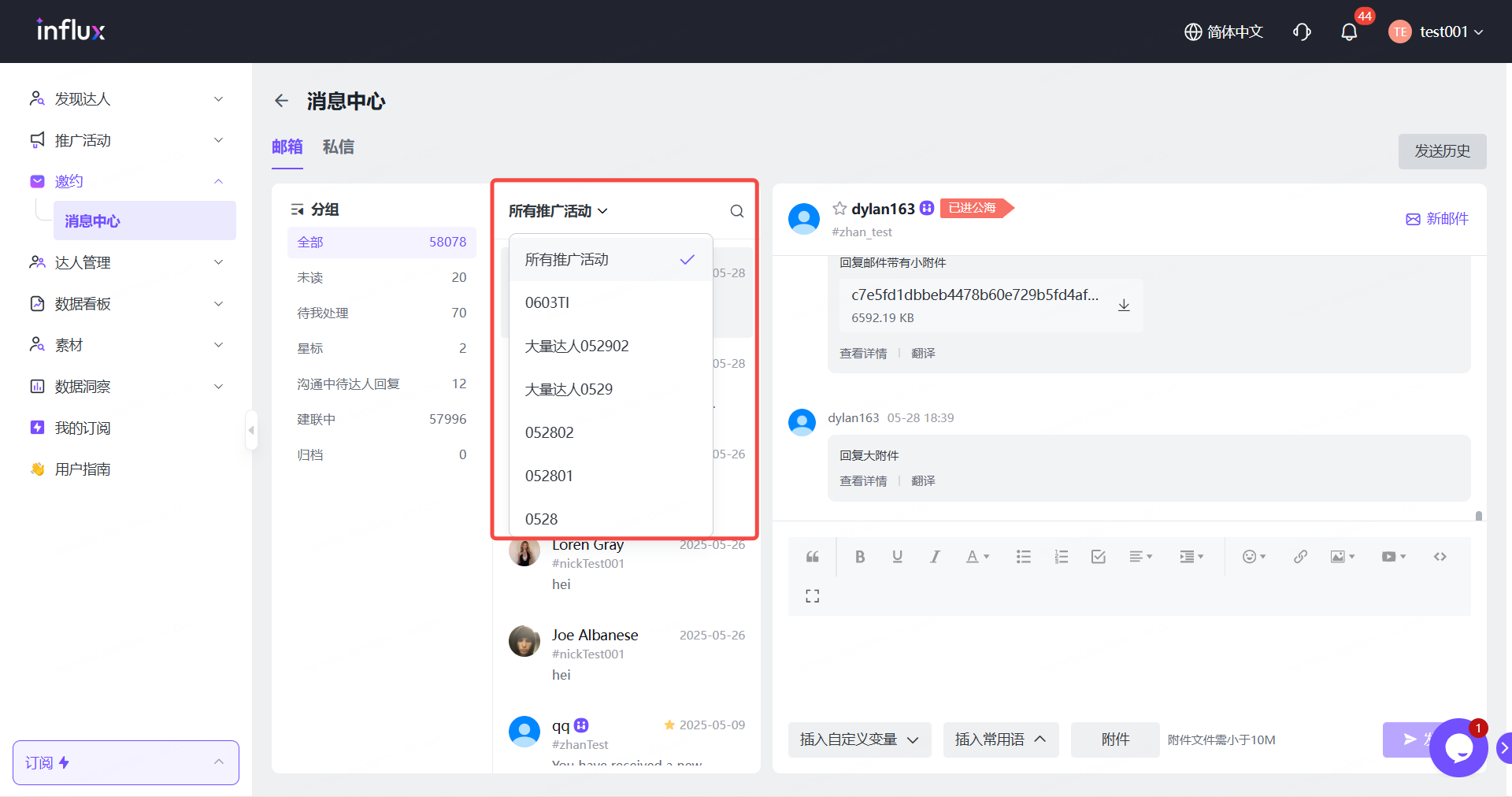Viewport: 1512px width, 797px height.
Task: Toggle fullscreen editor mode
Action: pyautogui.click(x=813, y=596)
